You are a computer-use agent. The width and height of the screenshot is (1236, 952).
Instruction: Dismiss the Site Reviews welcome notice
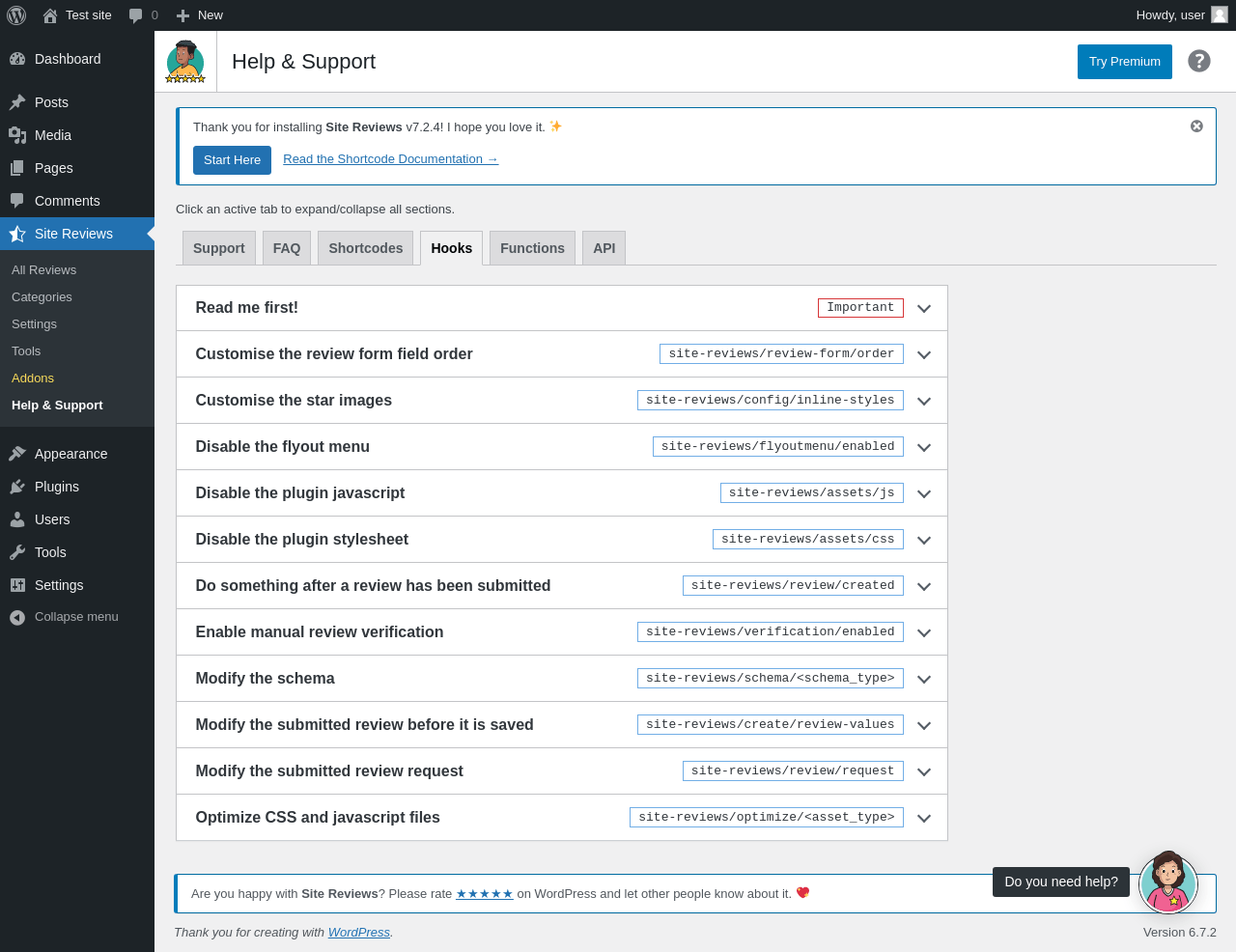(x=1196, y=126)
